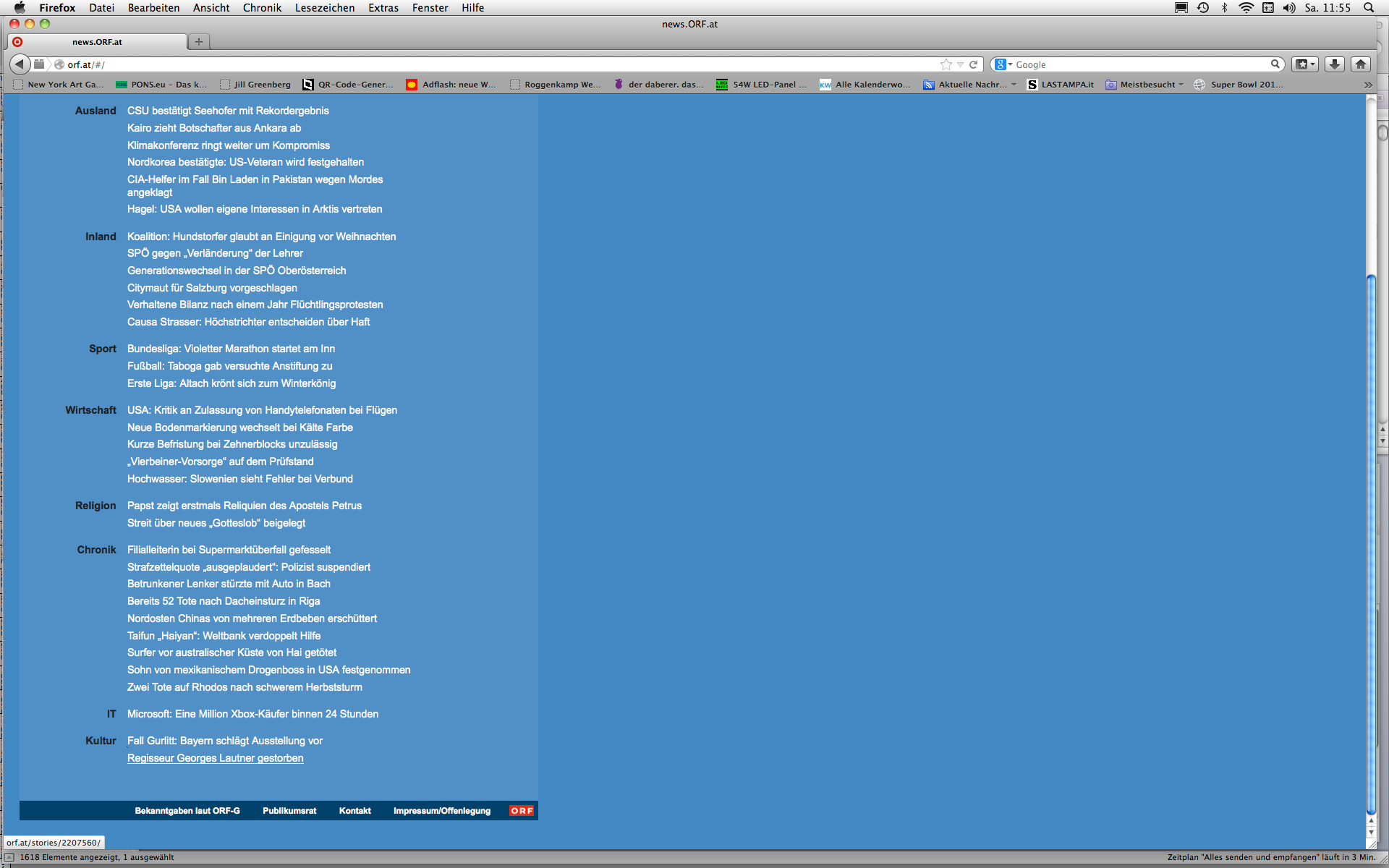Select the news.ORF.at tab

[x=97, y=42]
